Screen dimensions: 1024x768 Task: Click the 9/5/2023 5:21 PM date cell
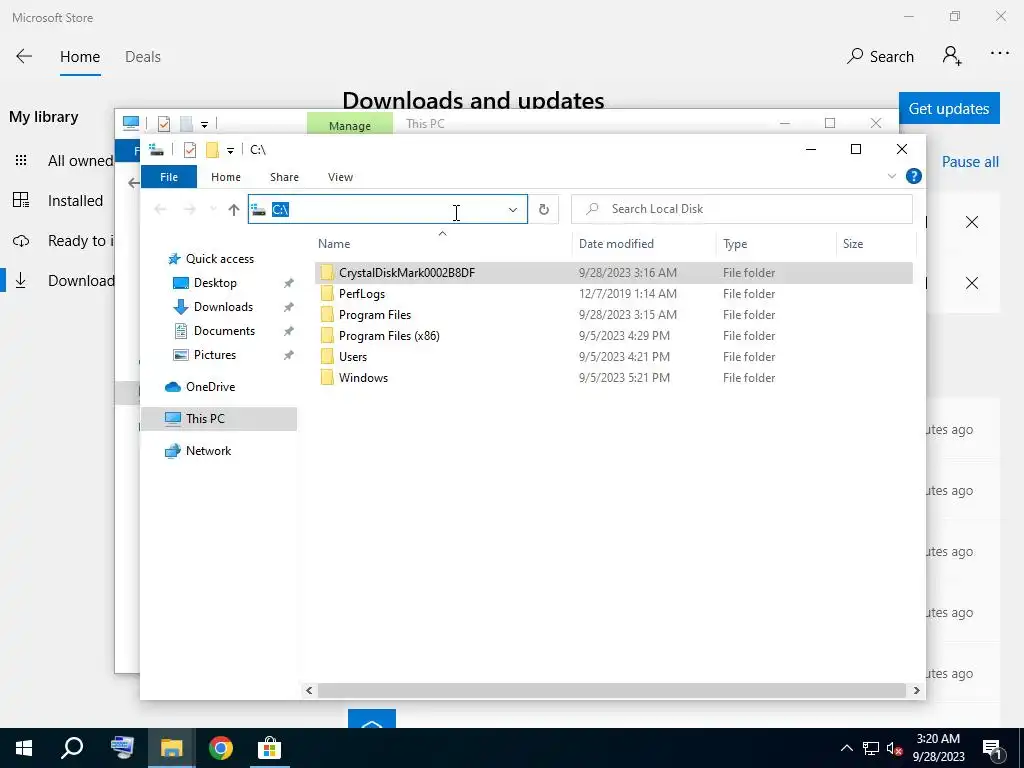pos(624,377)
